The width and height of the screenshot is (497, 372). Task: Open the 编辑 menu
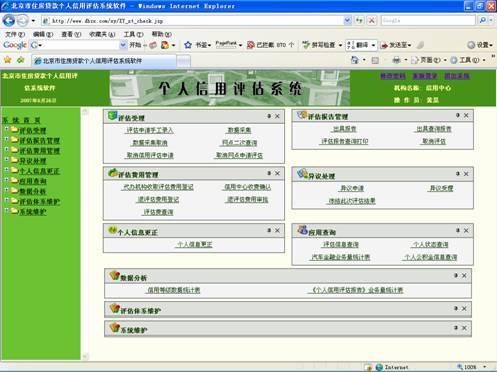[x=43, y=34]
